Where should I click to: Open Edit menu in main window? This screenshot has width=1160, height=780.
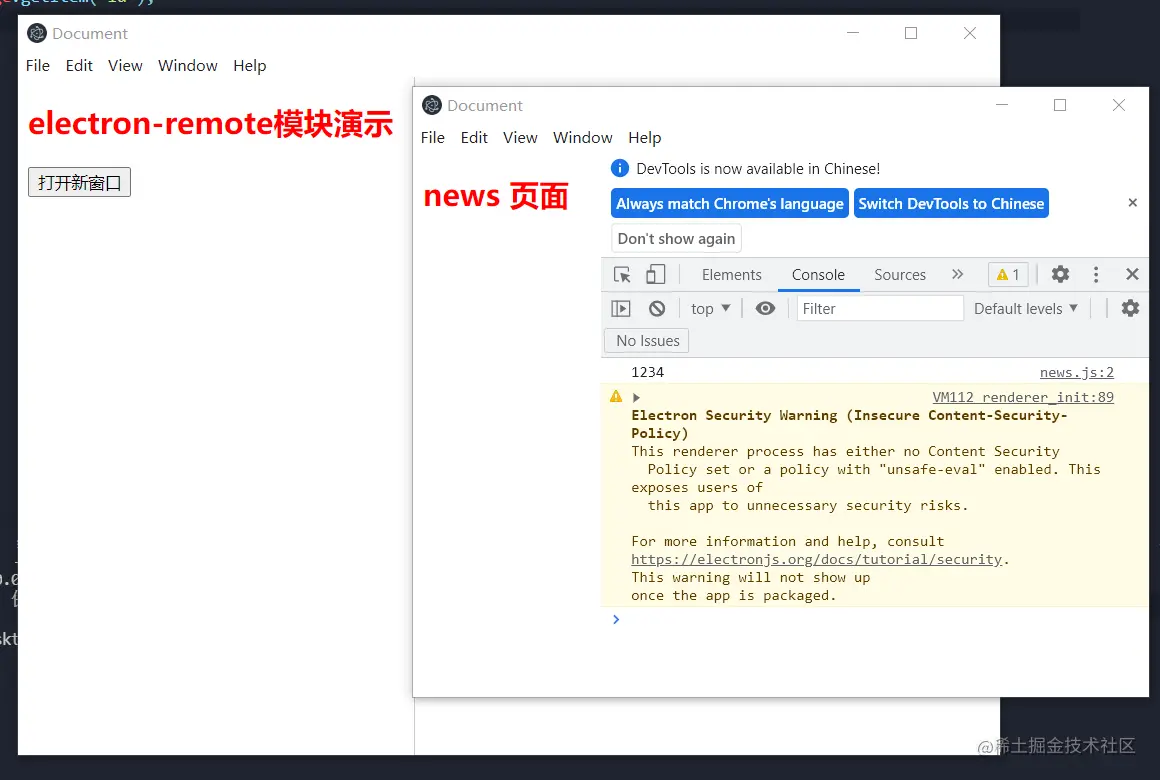tap(78, 66)
